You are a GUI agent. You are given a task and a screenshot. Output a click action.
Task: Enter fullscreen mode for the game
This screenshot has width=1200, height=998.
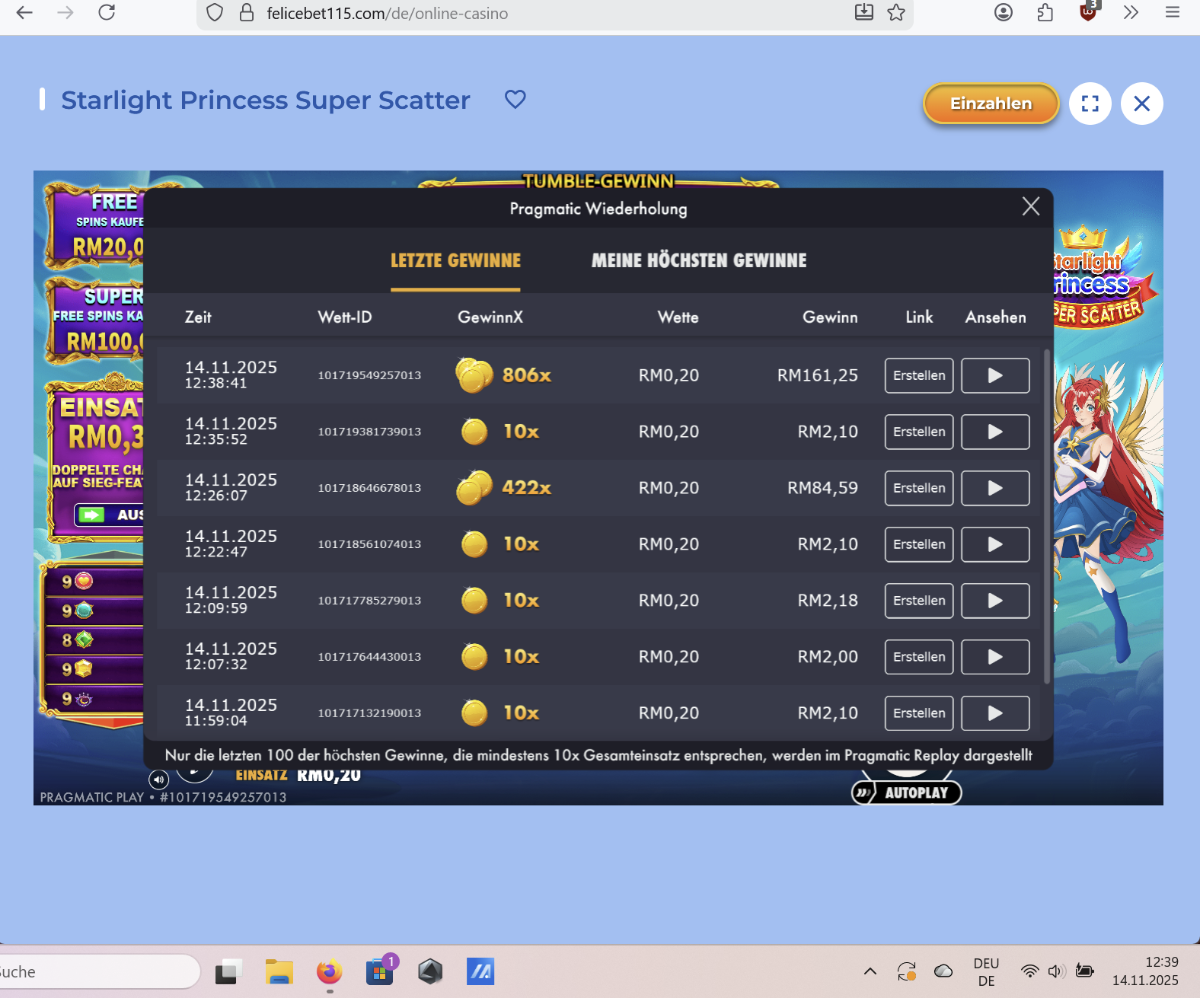[1090, 103]
